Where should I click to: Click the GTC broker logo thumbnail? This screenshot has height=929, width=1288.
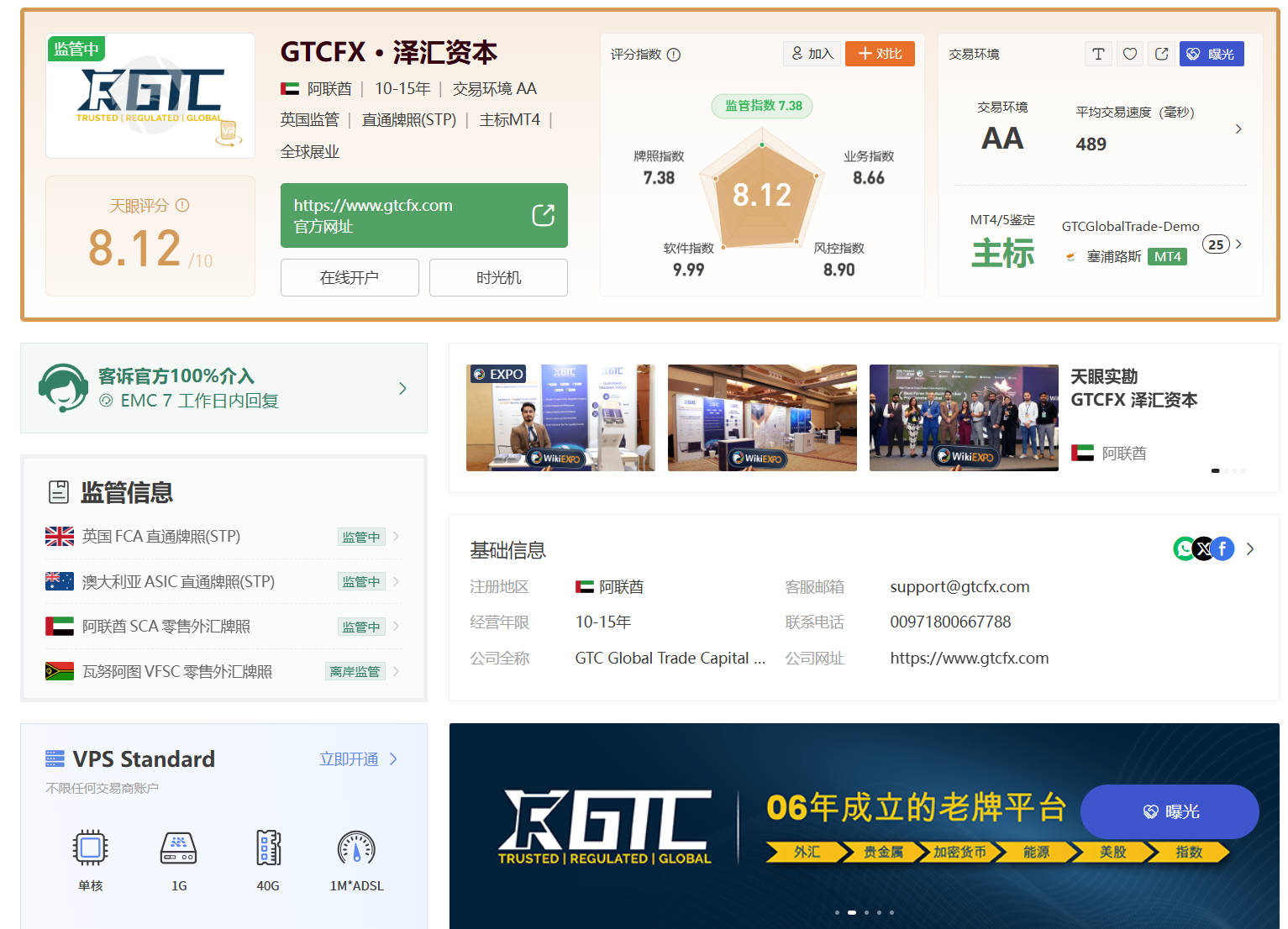click(x=150, y=96)
